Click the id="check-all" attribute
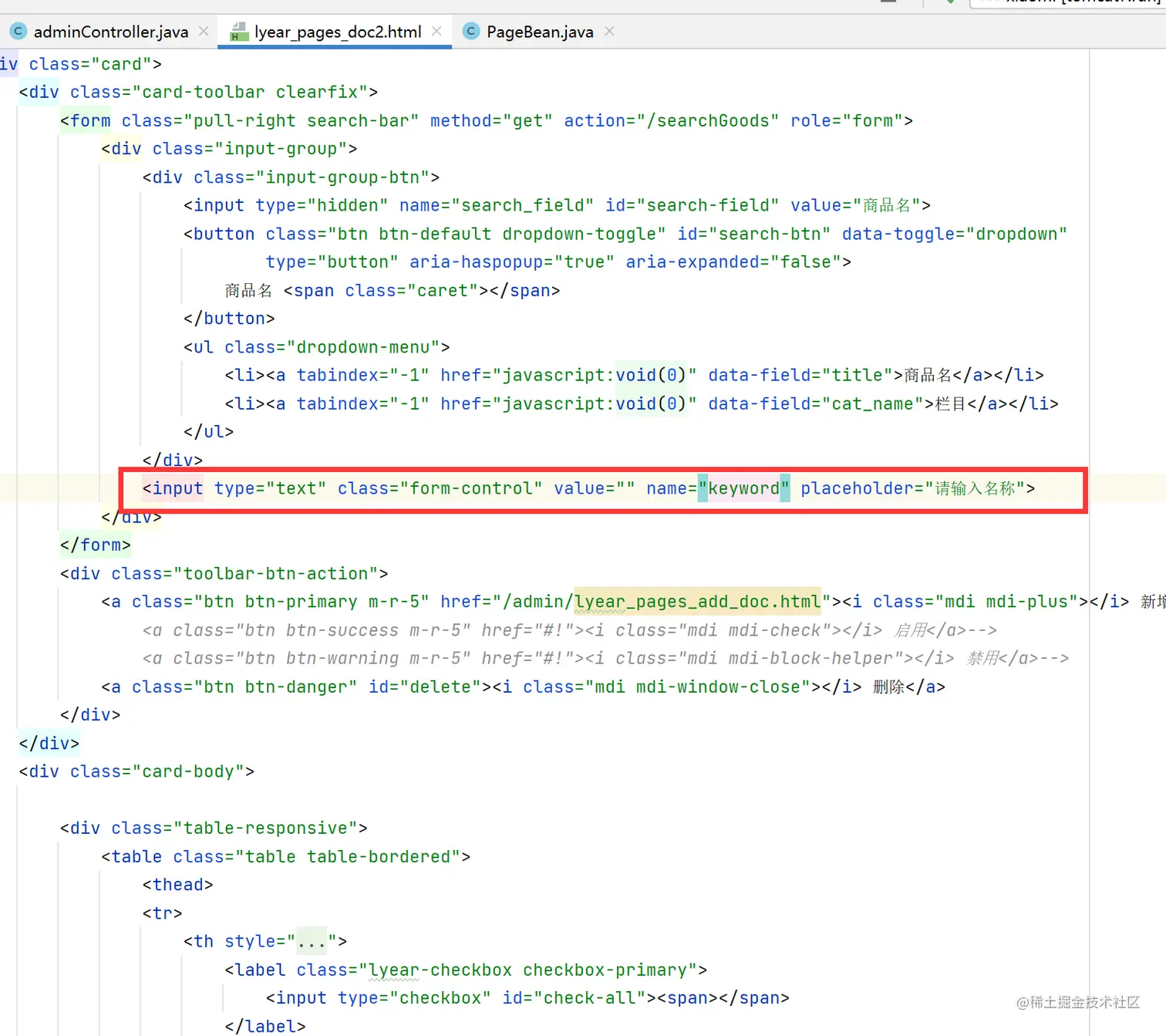The width and height of the screenshot is (1166, 1036). click(x=574, y=998)
